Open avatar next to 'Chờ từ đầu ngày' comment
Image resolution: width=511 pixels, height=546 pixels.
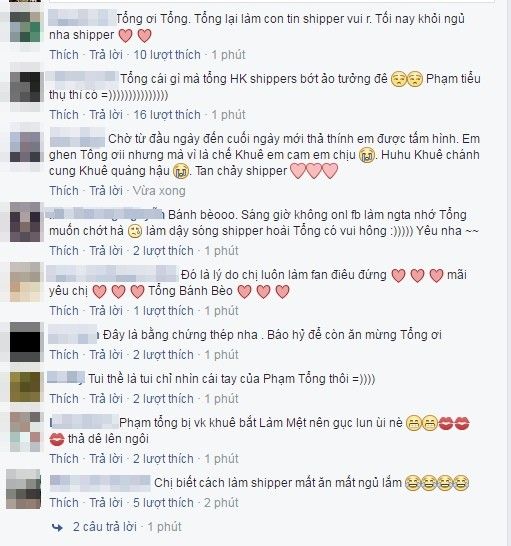tap(25, 147)
